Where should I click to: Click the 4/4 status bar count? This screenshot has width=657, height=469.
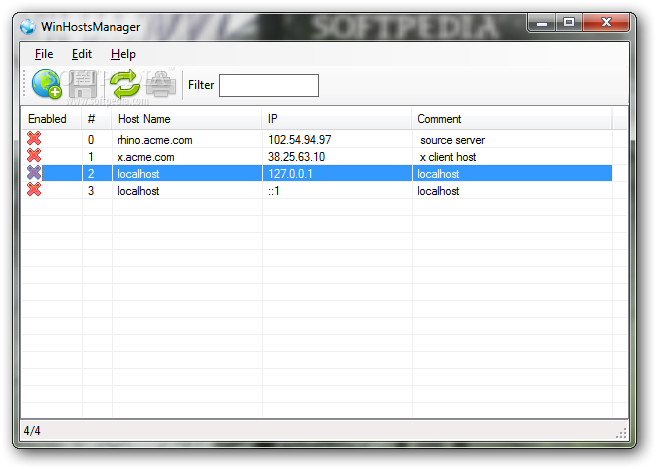[x=32, y=431]
